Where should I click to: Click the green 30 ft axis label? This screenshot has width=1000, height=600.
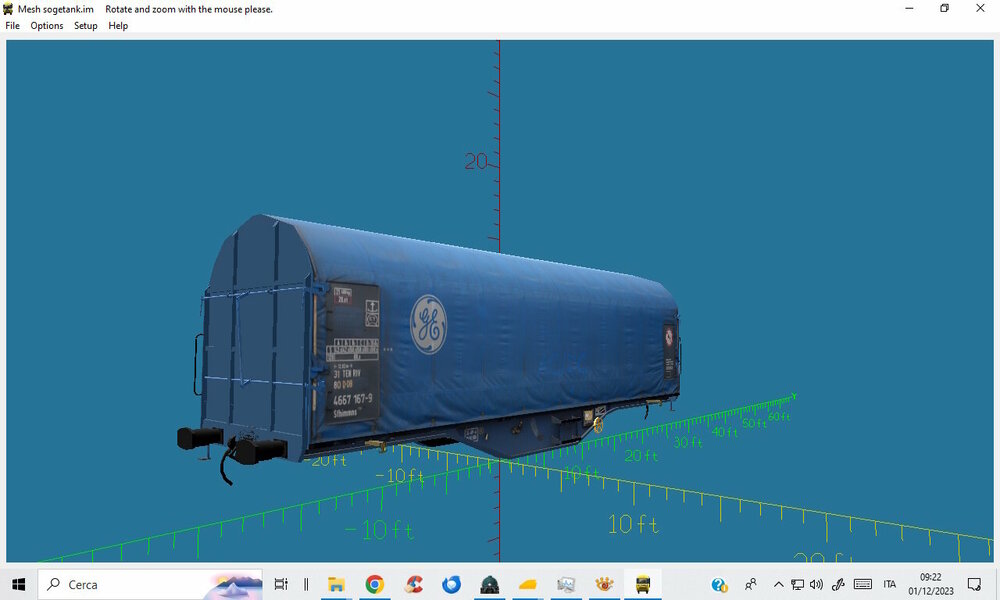(x=688, y=442)
